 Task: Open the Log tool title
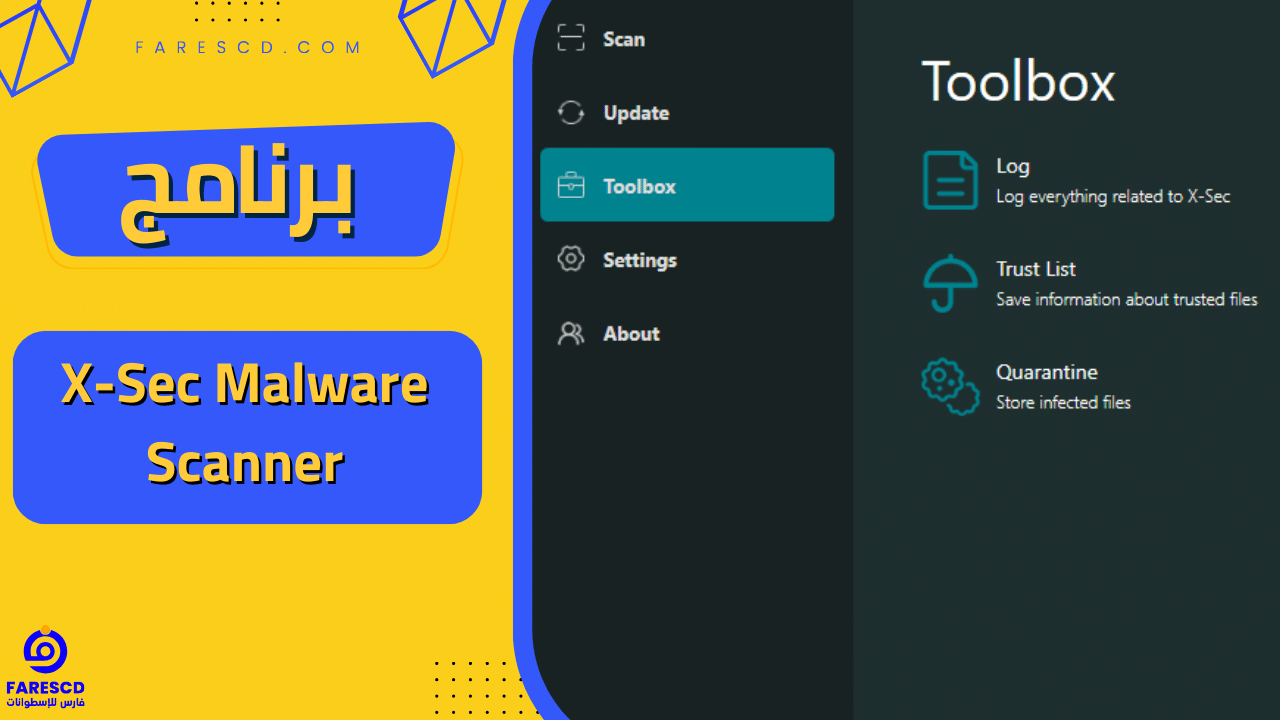click(x=1013, y=167)
